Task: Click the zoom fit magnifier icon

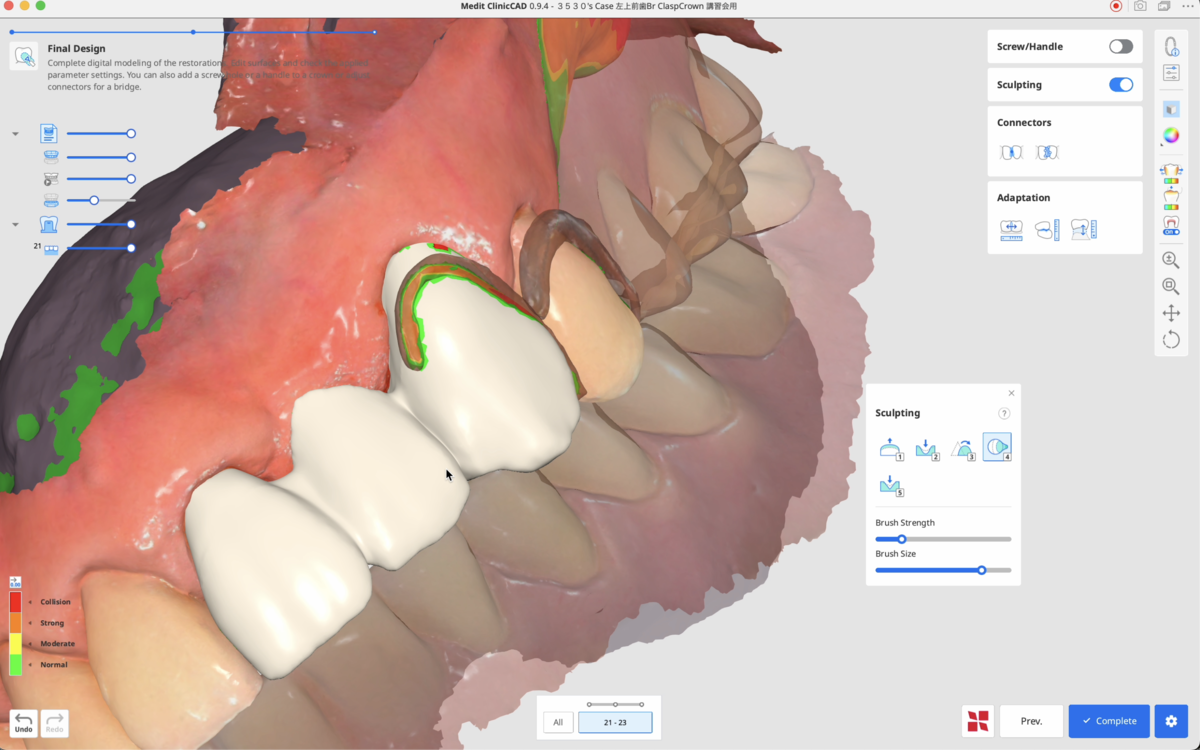Action: (x=1171, y=287)
